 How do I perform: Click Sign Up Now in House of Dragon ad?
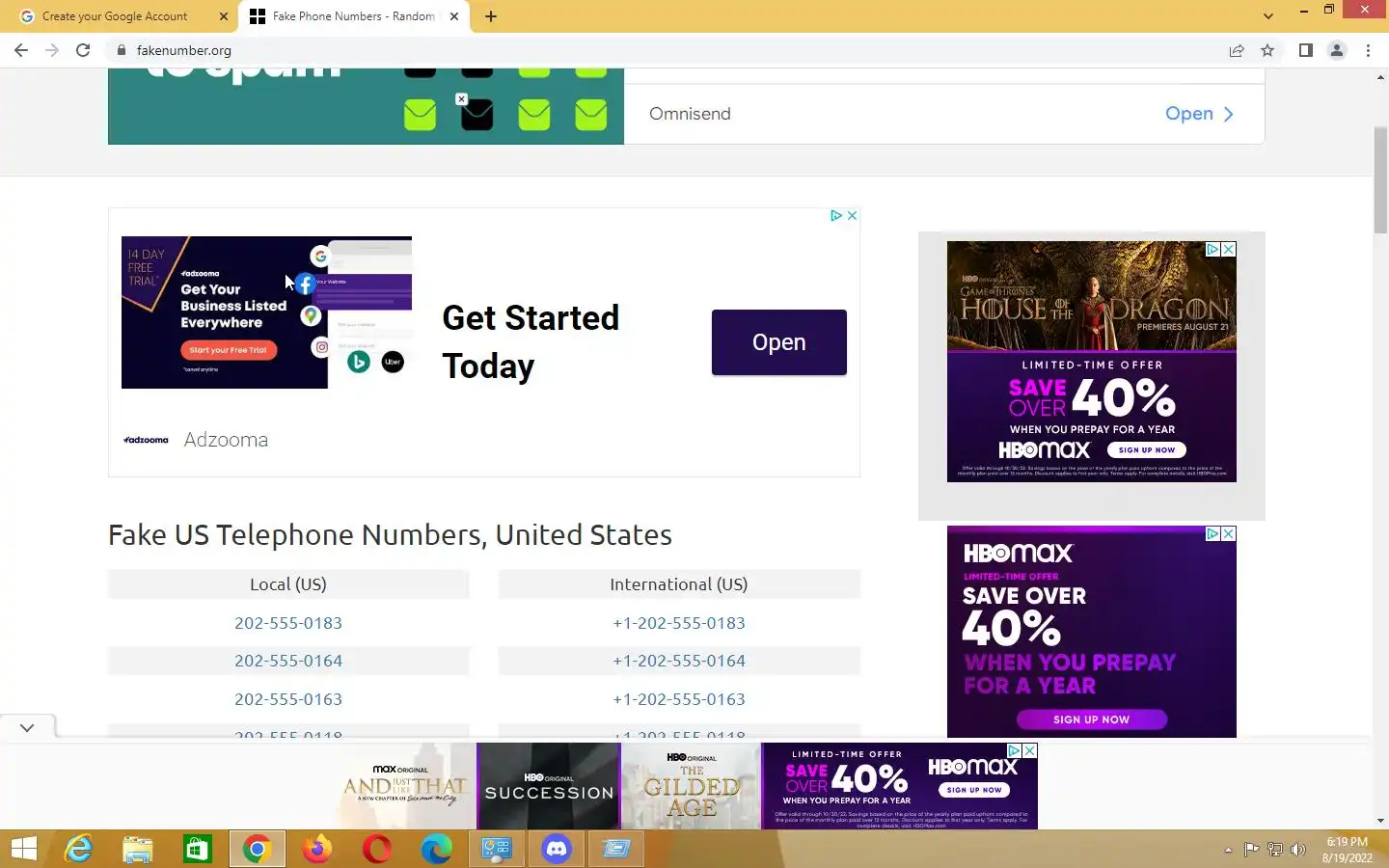pos(1147,449)
